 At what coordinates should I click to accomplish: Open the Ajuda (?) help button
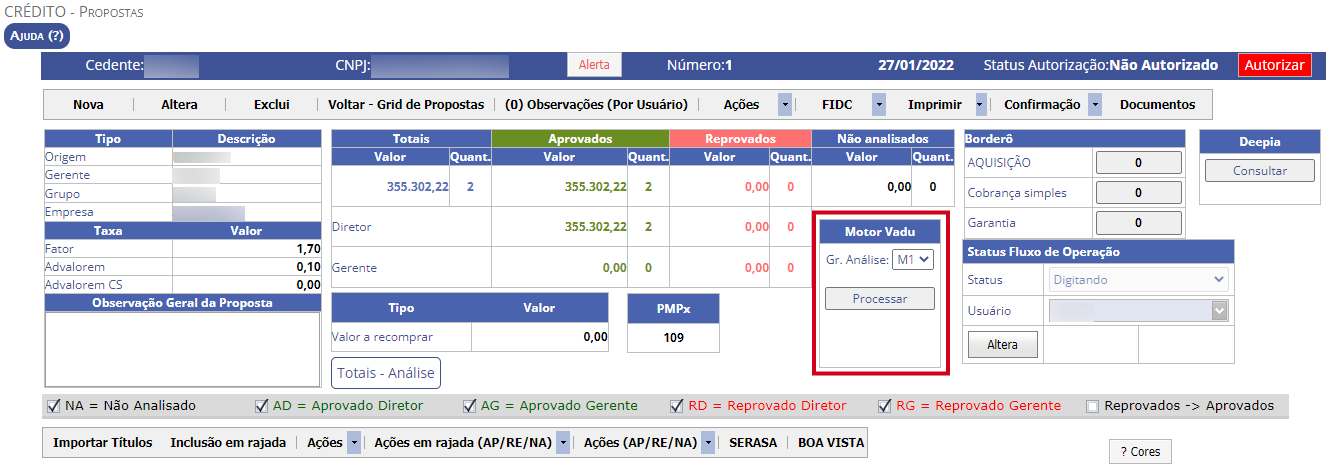(37, 36)
